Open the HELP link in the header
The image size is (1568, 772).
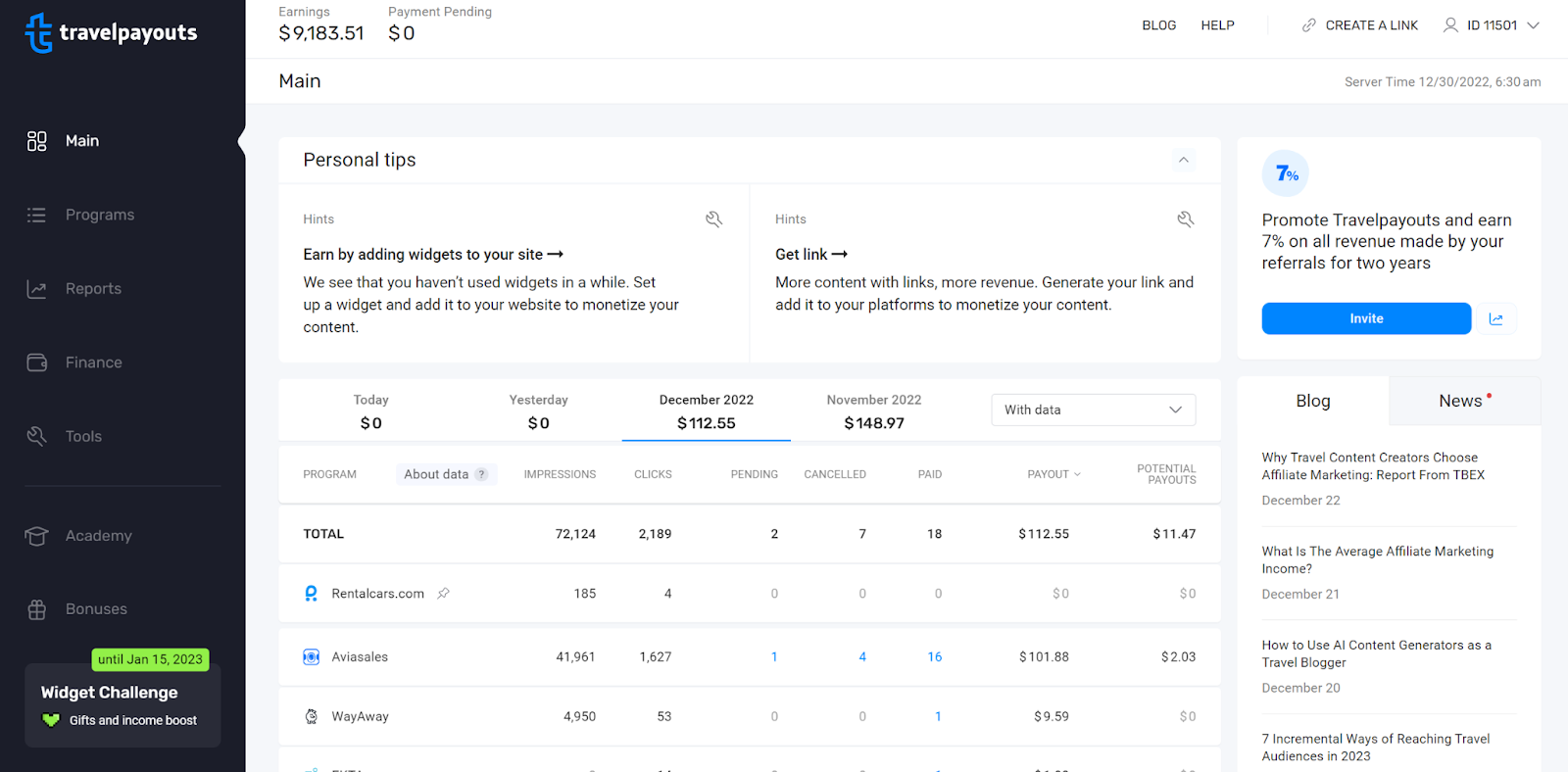(x=1217, y=25)
